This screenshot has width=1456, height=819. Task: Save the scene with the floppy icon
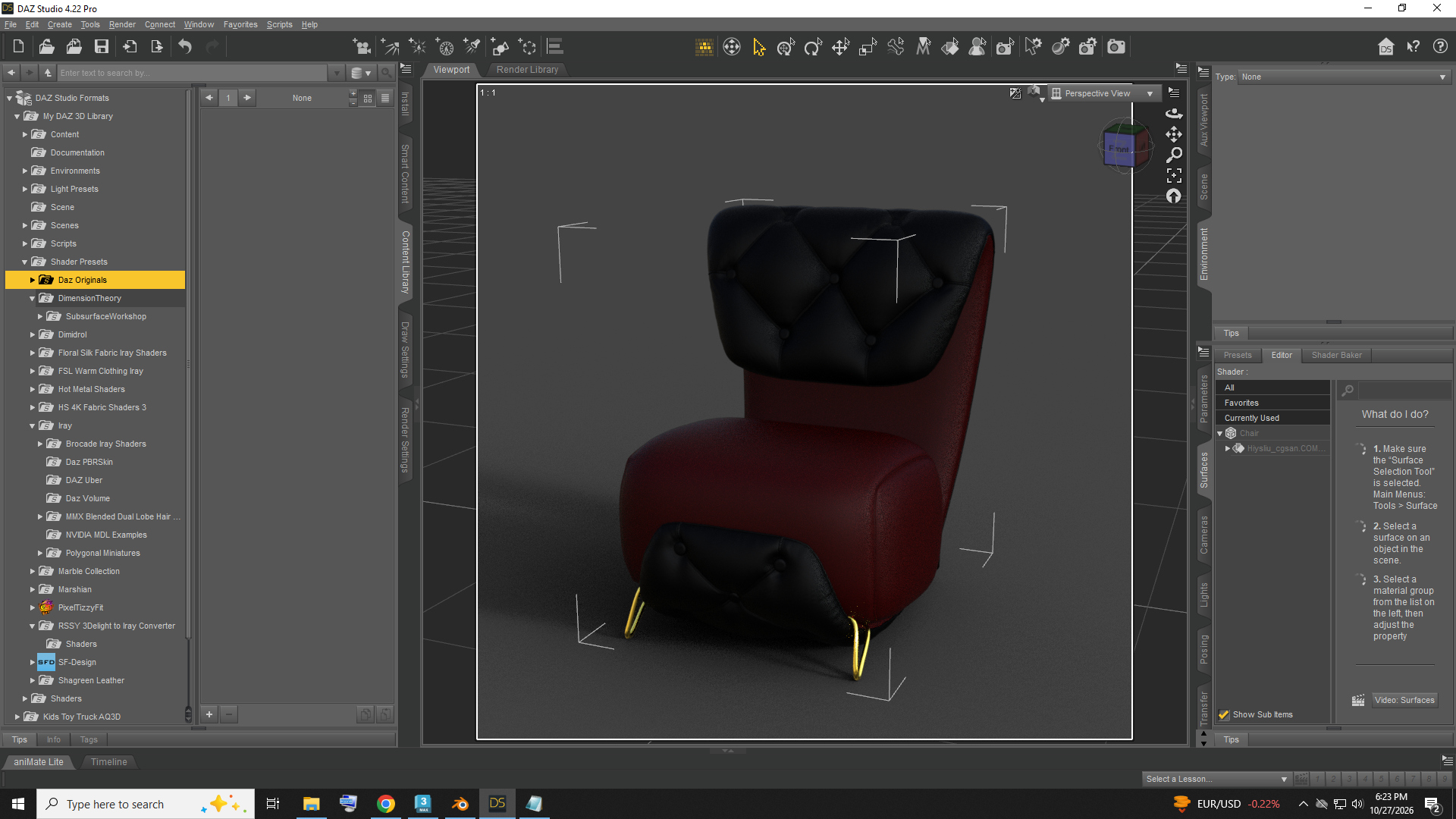point(101,47)
